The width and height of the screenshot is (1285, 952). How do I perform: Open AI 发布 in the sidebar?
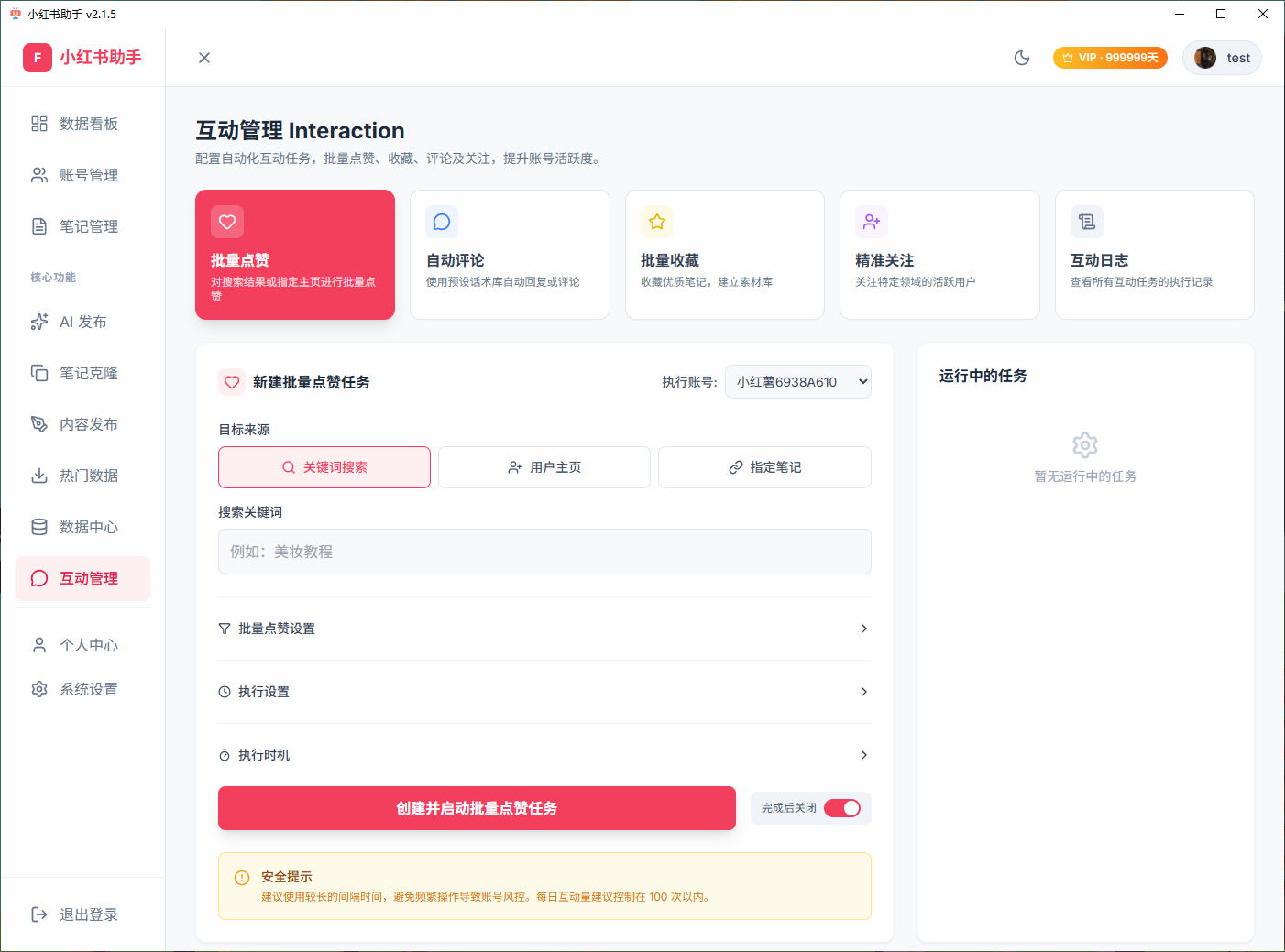pos(82,322)
